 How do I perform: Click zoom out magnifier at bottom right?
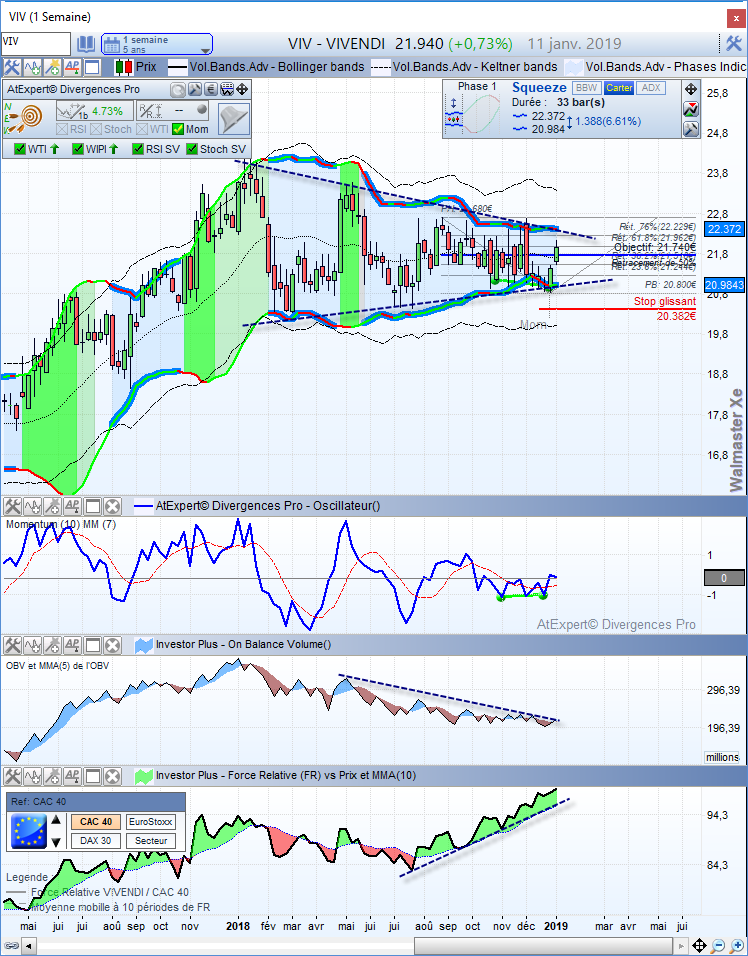(x=718, y=946)
